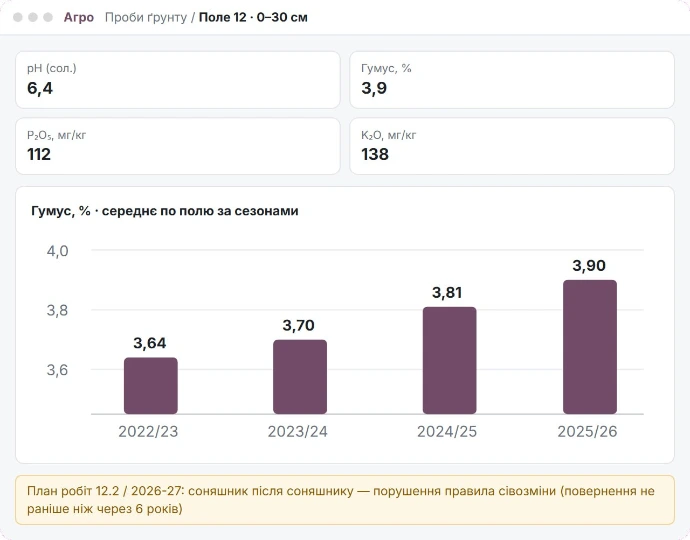Select the pH (сол.) card
Screen dimensions: 690x540
click(x=178, y=80)
